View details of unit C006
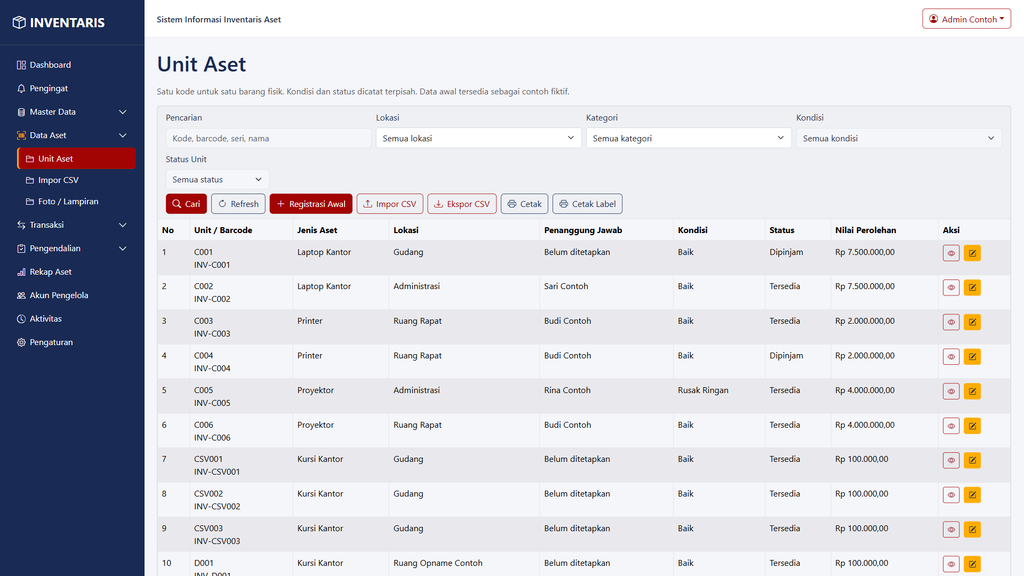Screen dimensions: 1024x576 [951, 426]
